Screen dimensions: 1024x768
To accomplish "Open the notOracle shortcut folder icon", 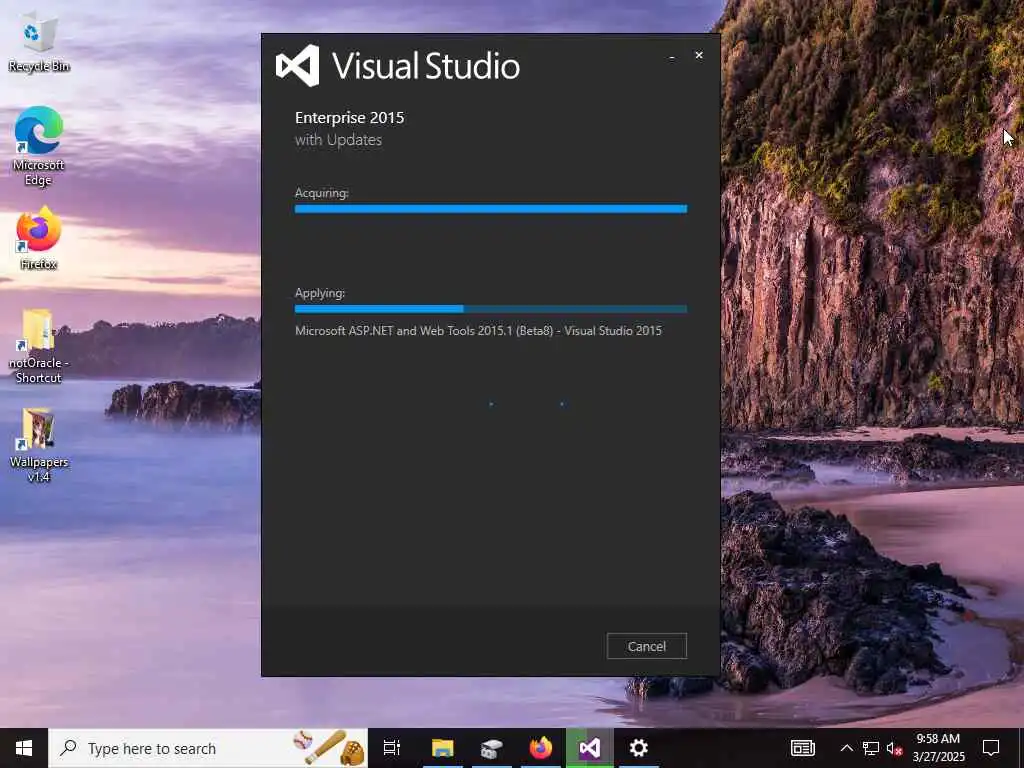I will (x=39, y=346).
